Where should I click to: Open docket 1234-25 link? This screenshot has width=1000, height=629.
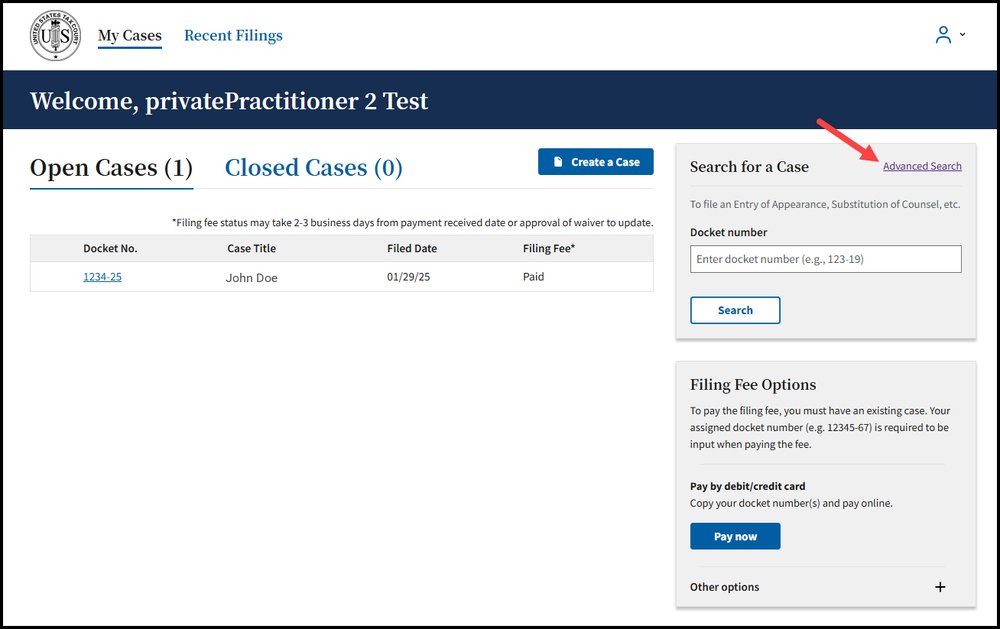[102, 277]
